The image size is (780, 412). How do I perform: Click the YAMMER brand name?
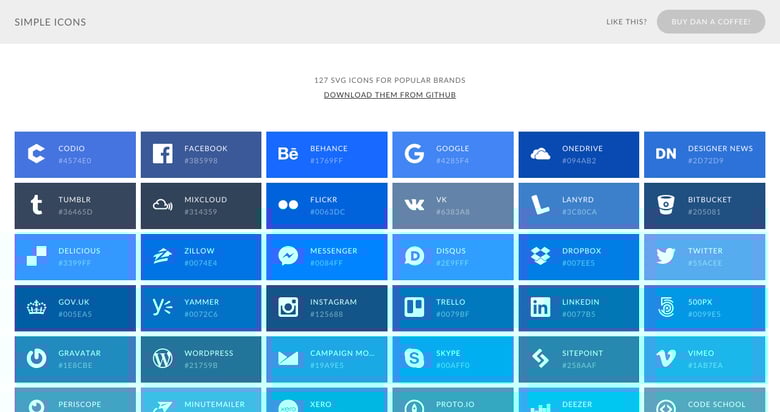pyautogui.click(x=201, y=302)
